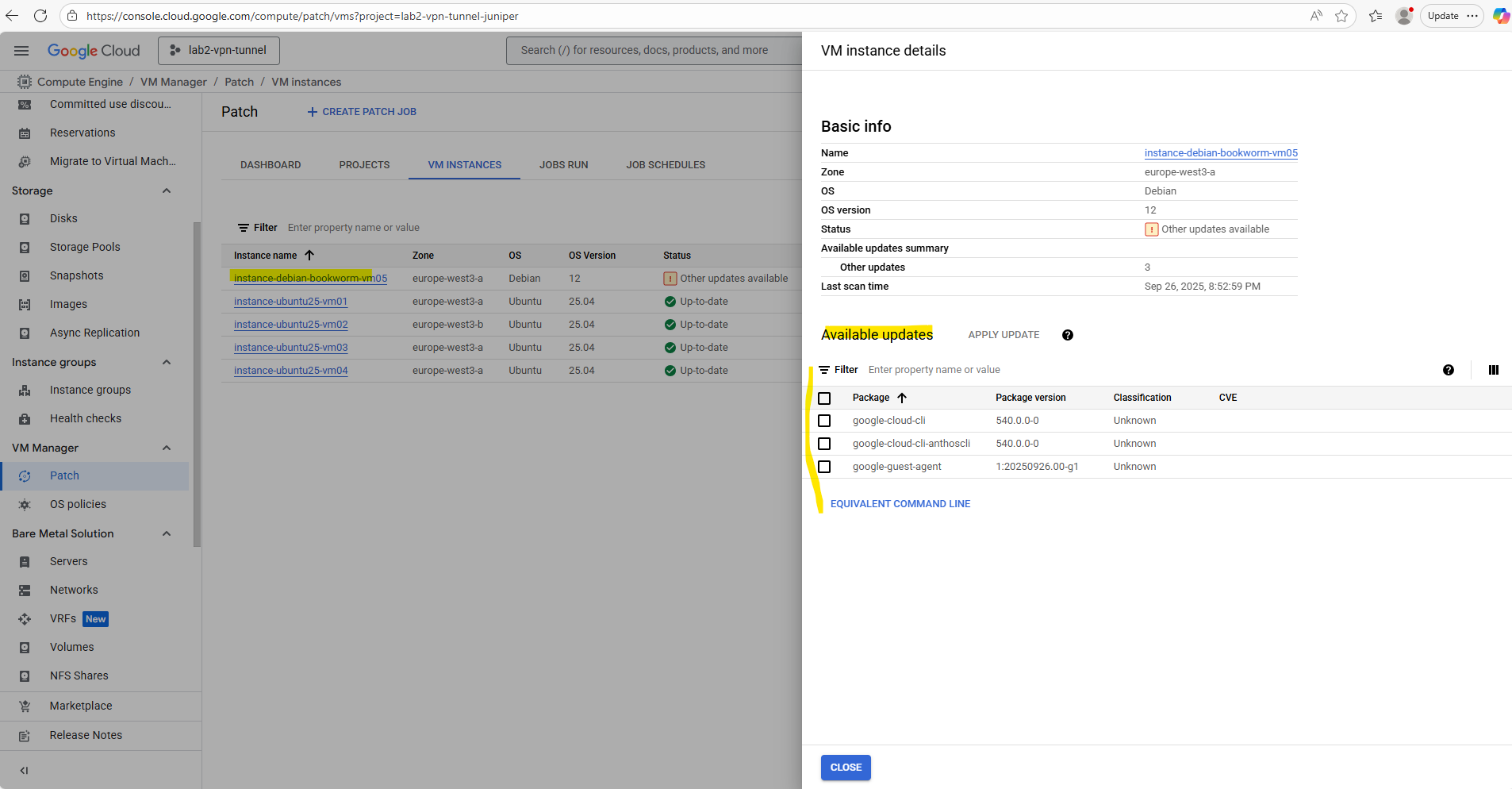Click help icon next to Apply Update
Viewport: 1512px width, 789px height.
click(1067, 335)
